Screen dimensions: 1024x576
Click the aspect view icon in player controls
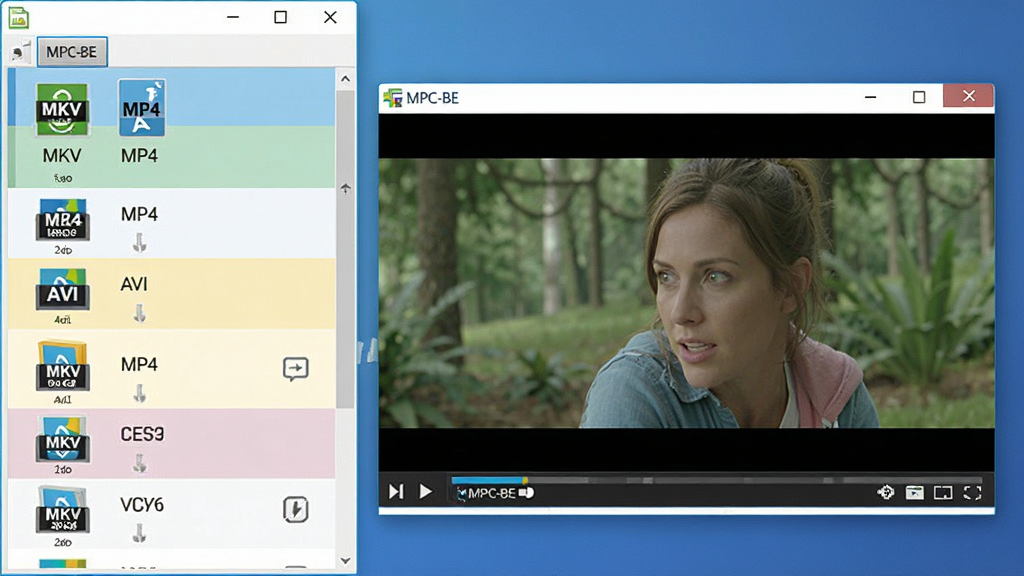point(943,492)
